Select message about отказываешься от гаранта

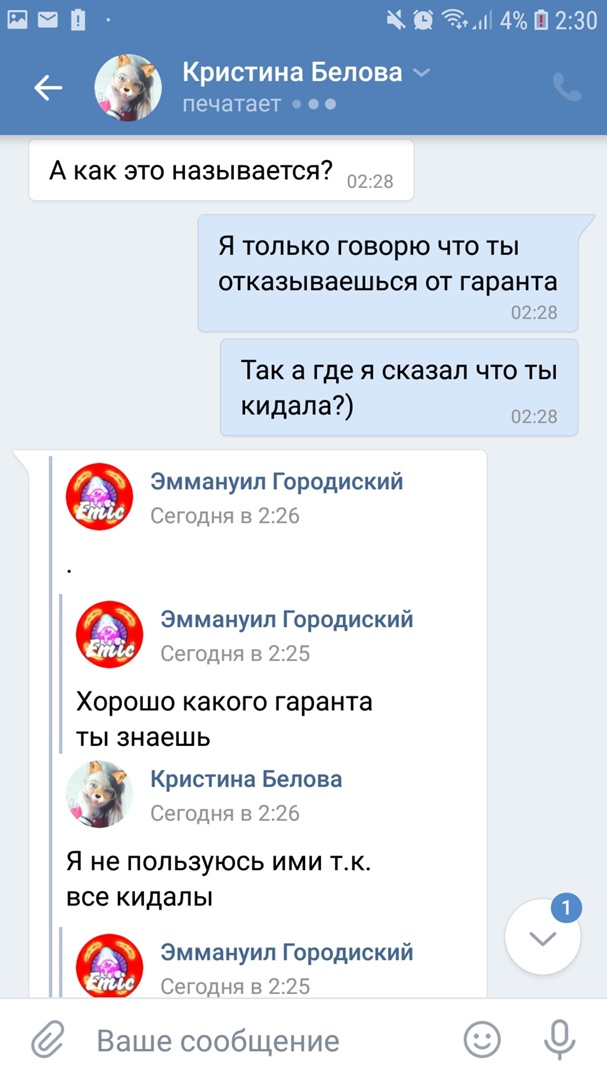pos(388,273)
